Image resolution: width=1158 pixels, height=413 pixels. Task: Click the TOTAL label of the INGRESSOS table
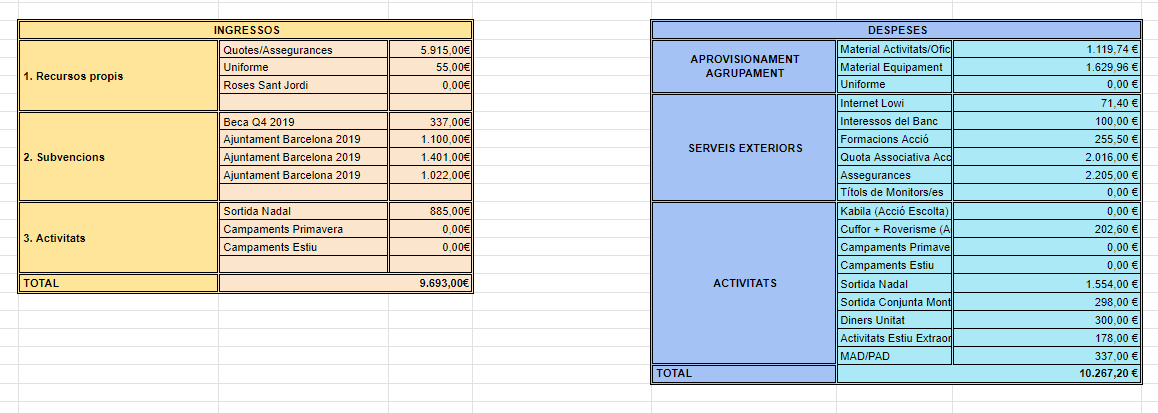click(x=118, y=283)
